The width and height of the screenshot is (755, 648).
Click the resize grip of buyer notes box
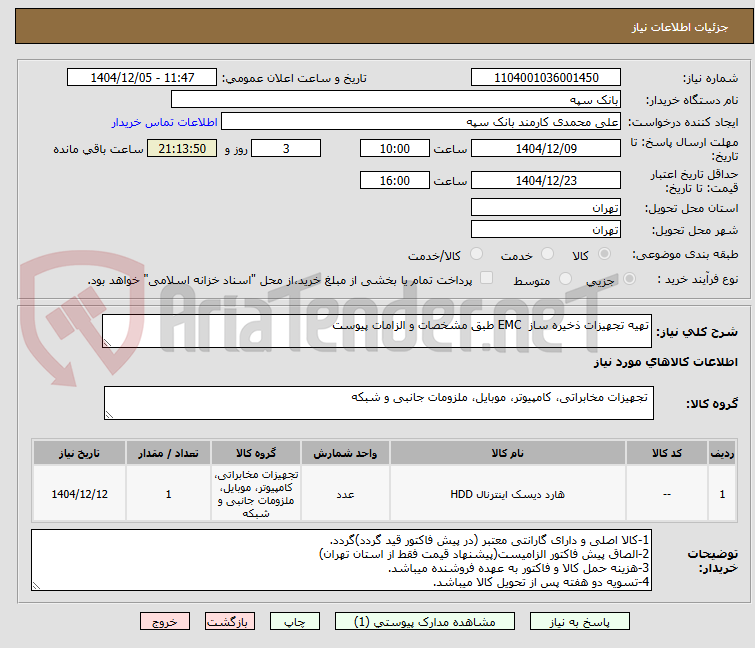pyautogui.click(x=36, y=585)
